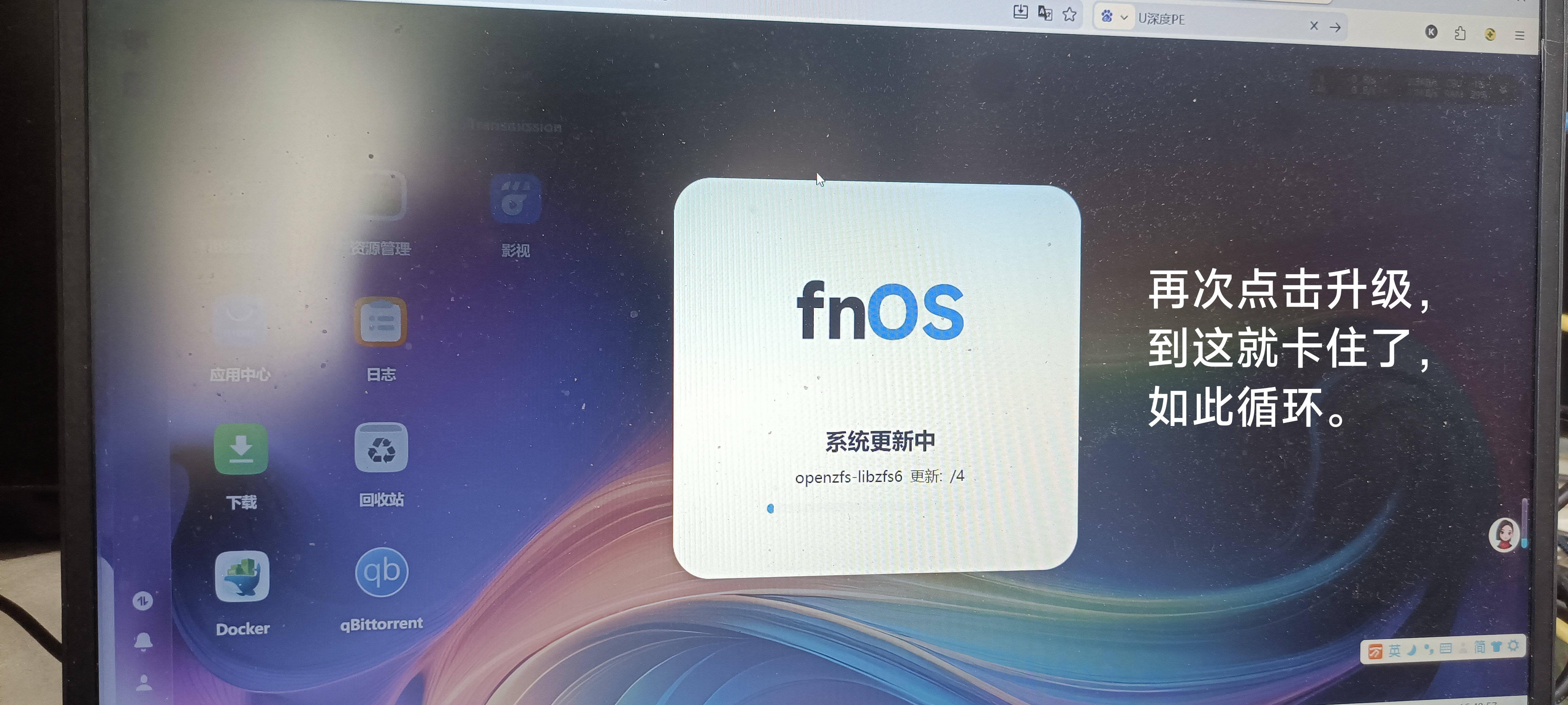Click the yellow-green circular extension icon
1568x705 pixels.
point(1490,35)
